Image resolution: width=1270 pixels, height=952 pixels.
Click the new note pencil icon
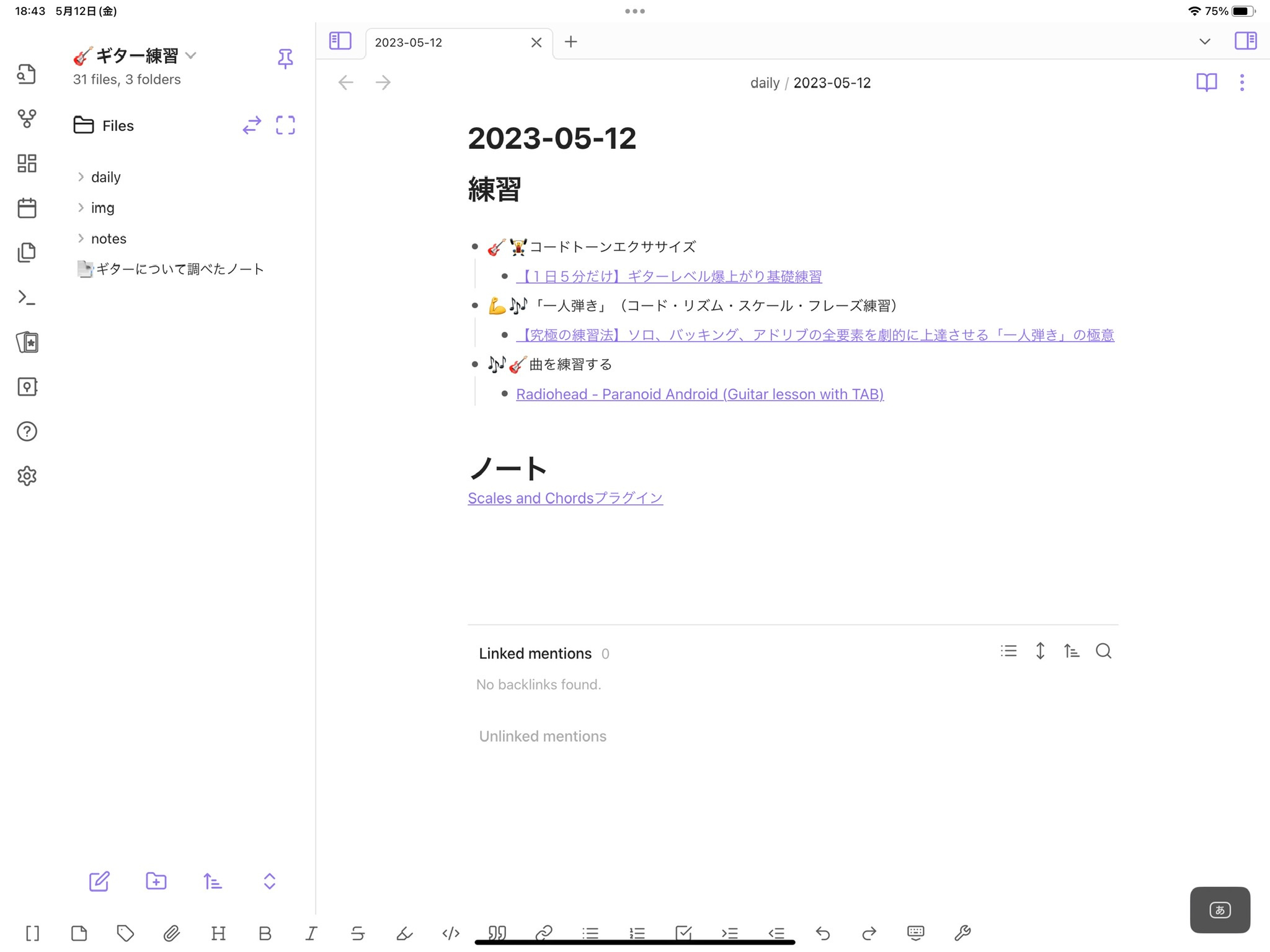(x=99, y=881)
